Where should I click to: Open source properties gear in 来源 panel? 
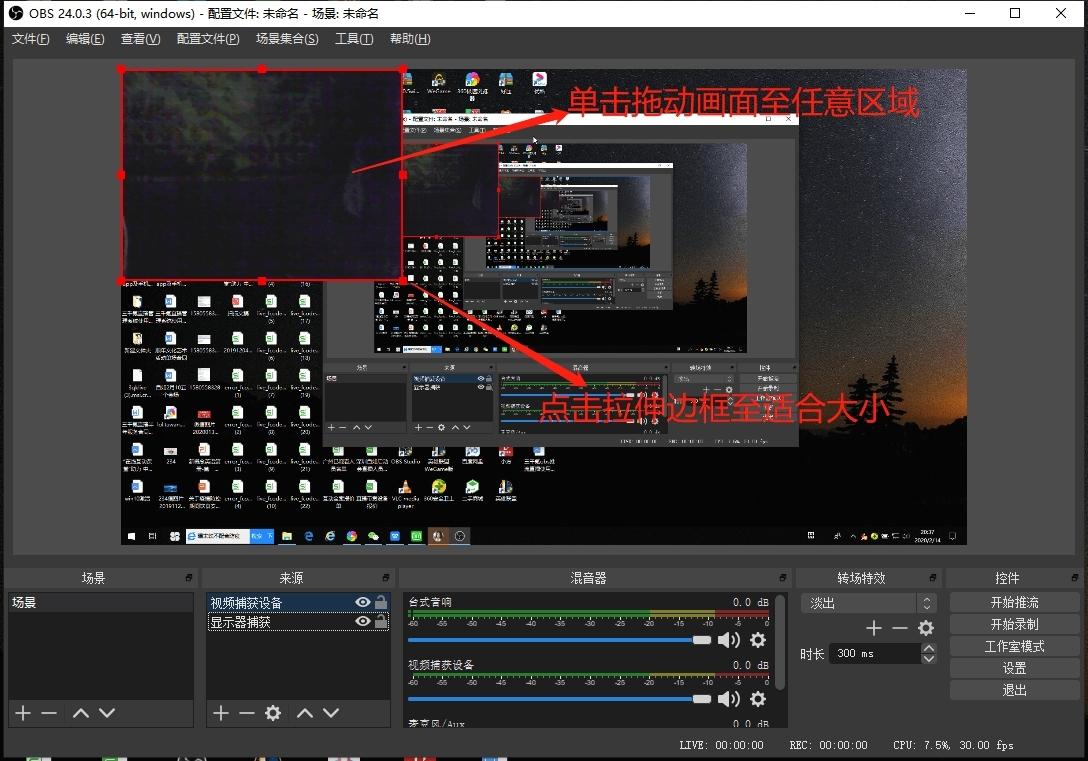pyautogui.click(x=273, y=713)
